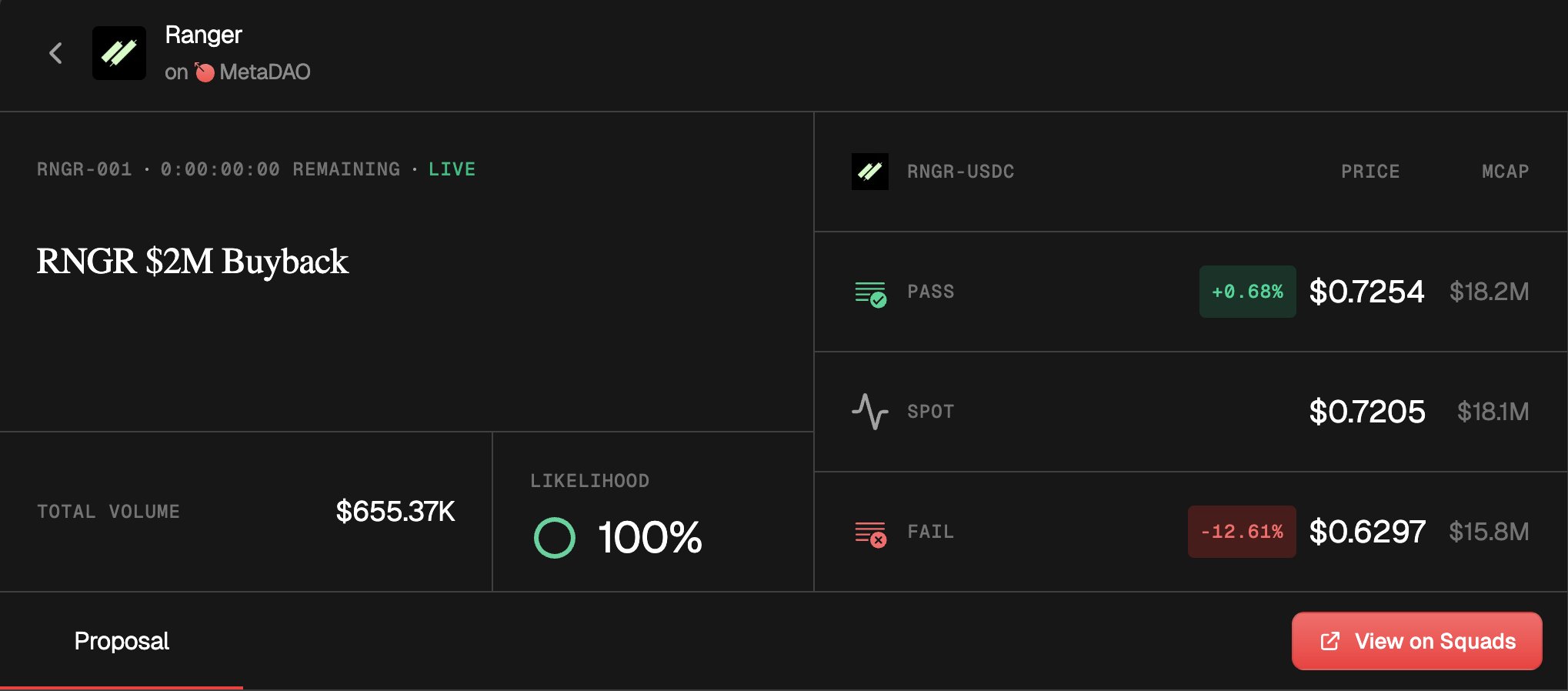
Task: Click the MCAP column header
Action: coord(1505,172)
